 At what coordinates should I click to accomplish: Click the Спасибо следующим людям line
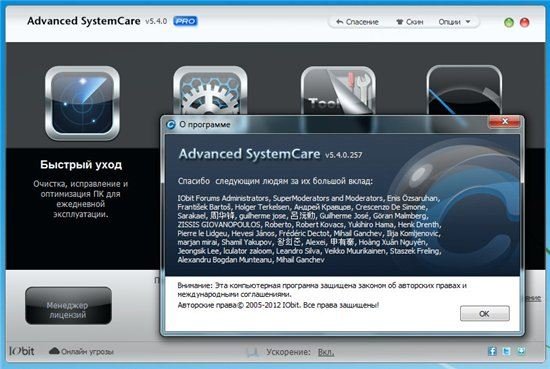tap(275, 181)
